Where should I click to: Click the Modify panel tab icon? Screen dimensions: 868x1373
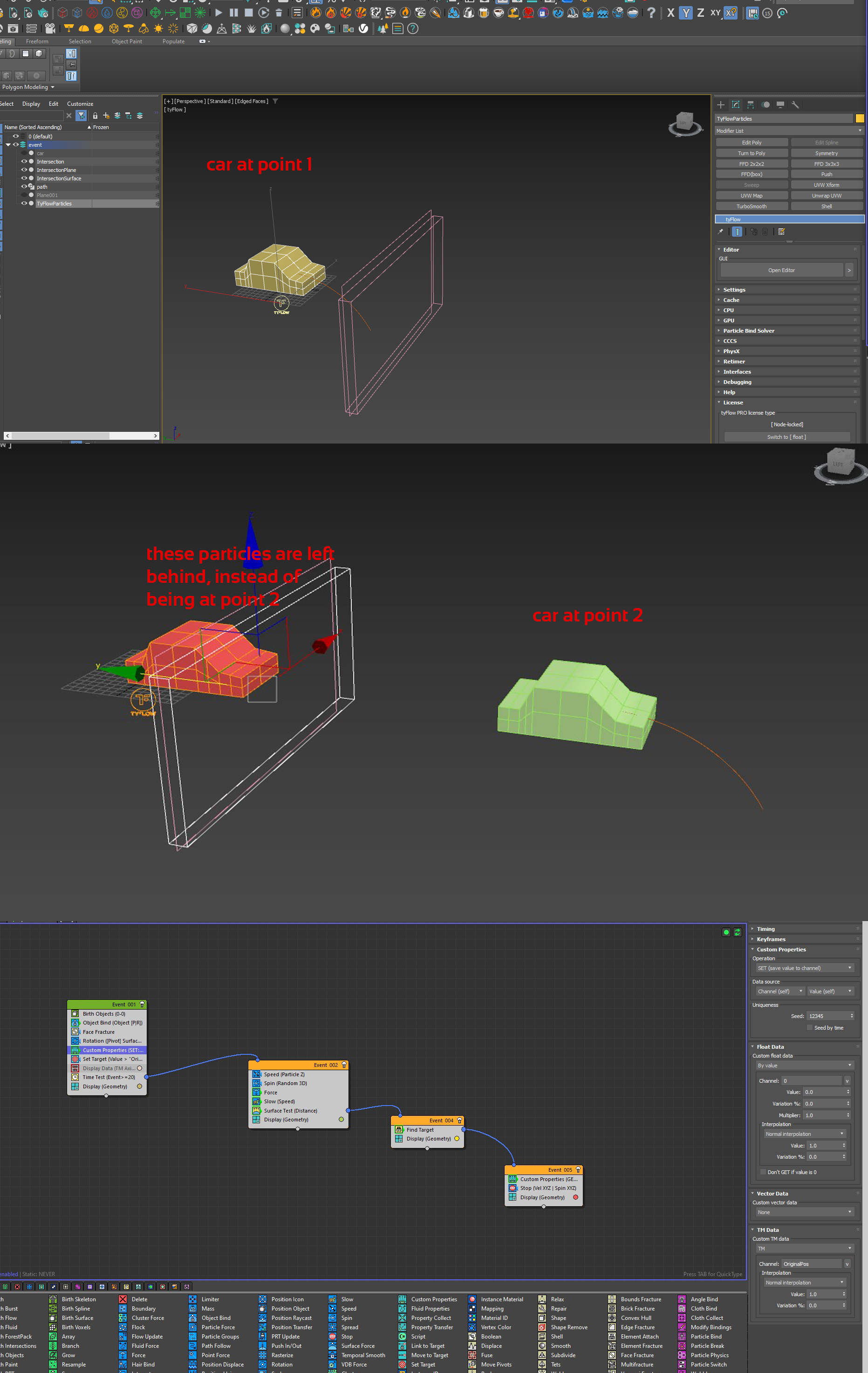point(736,105)
